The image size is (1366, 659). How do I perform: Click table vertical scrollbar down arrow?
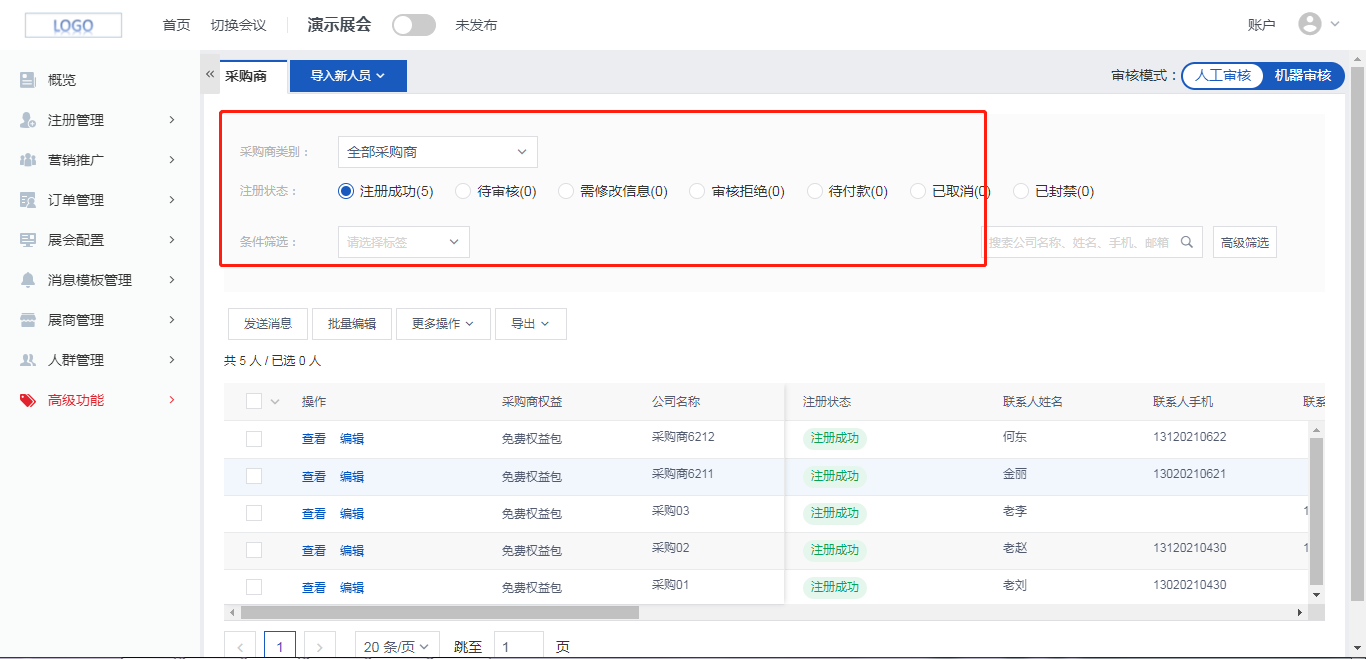click(x=1316, y=595)
